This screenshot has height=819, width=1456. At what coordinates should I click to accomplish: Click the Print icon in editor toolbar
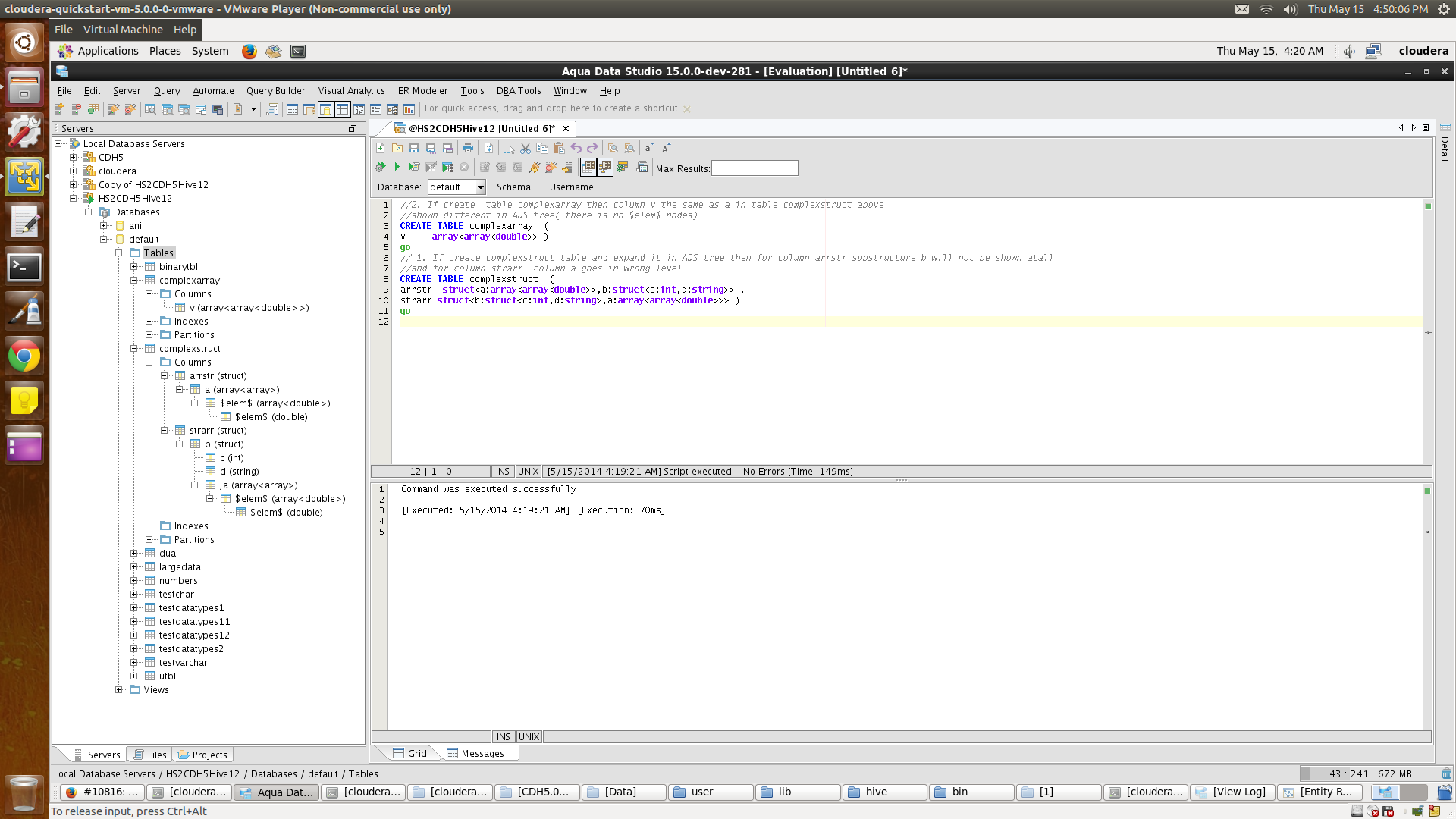(x=468, y=149)
